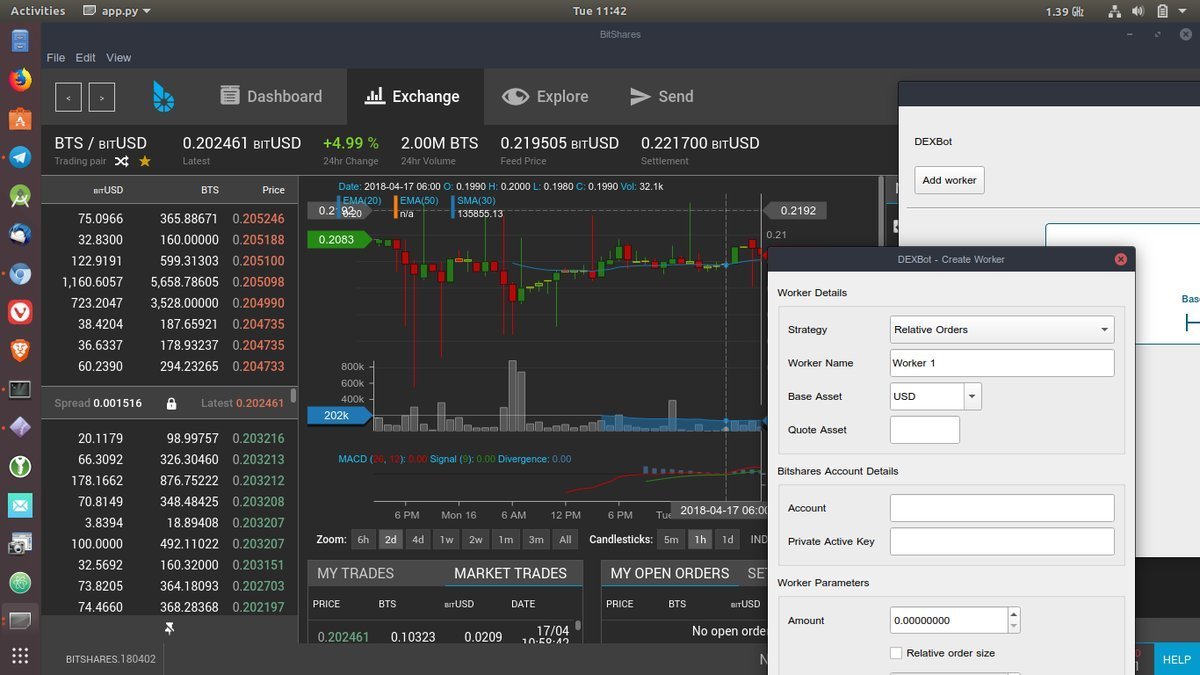The width and height of the screenshot is (1200, 675).
Task: Set chart zoom to 6h
Action: pyautogui.click(x=363, y=540)
